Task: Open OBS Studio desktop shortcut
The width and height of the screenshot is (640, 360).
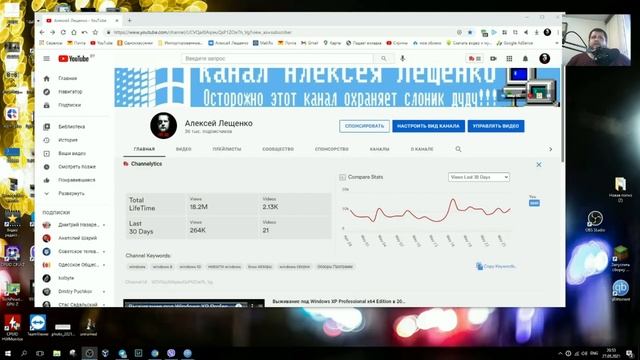Action: pos(595,222)
